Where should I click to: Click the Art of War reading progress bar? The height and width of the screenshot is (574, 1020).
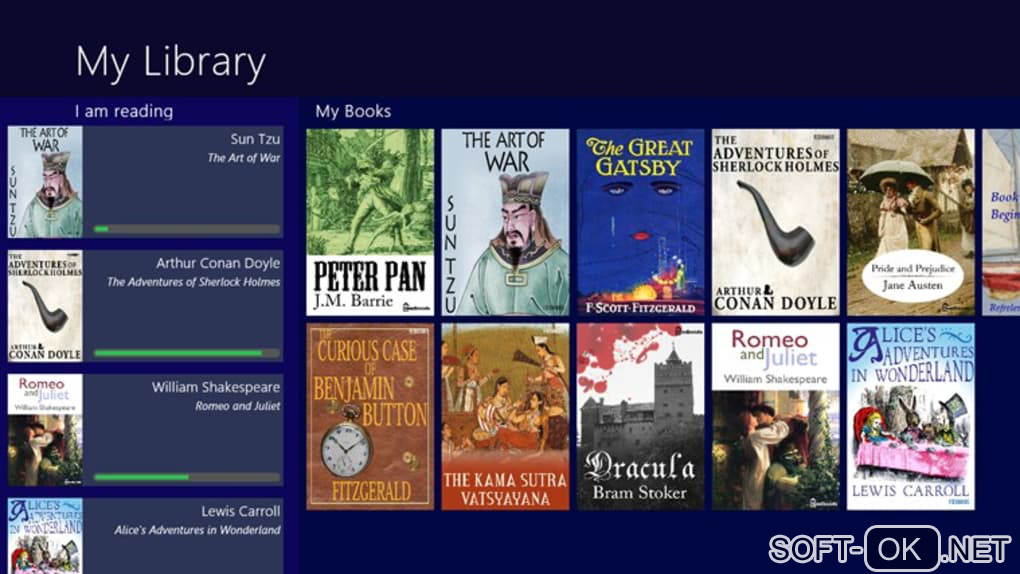[x=187, y=229]
